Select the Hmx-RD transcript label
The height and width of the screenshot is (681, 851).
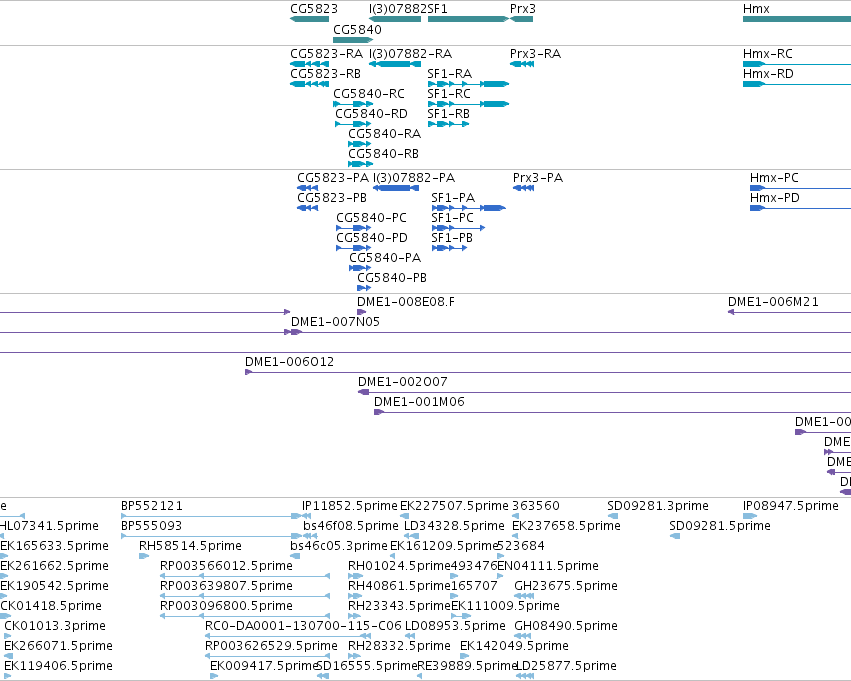coord(768,74)
